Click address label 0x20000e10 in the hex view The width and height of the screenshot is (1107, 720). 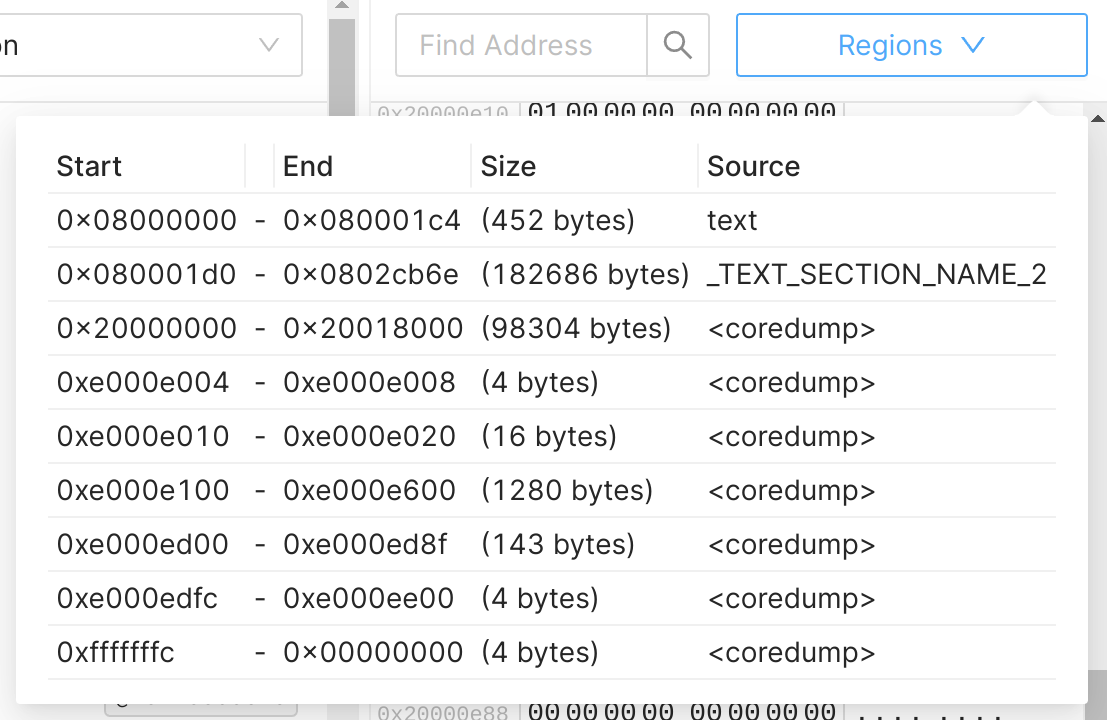(442, 110)
